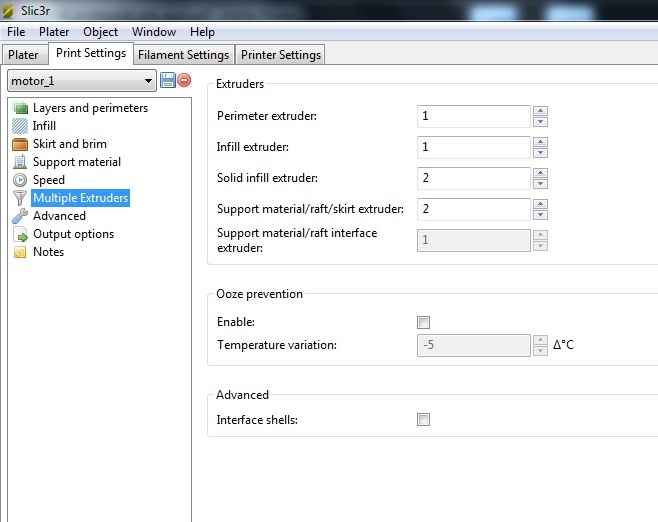Switch to the Printer Settings tab

281,55
